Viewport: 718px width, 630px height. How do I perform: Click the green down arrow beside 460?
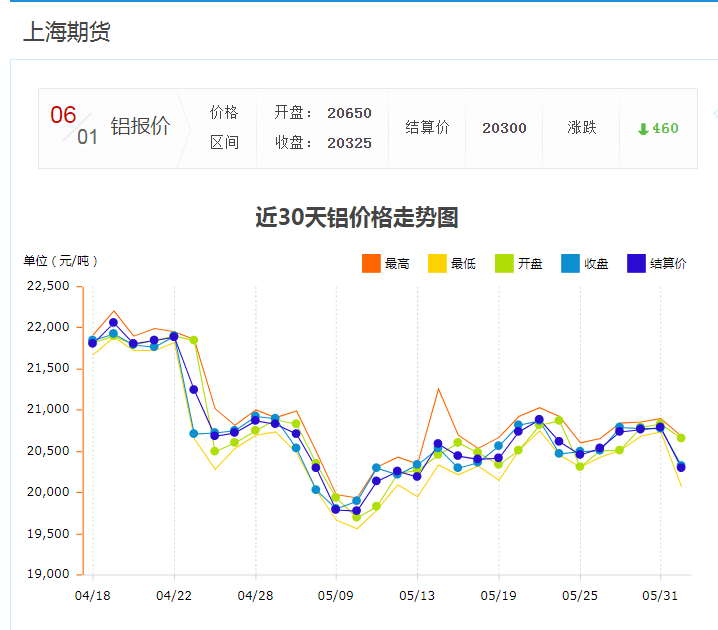(x=643, y=129)
